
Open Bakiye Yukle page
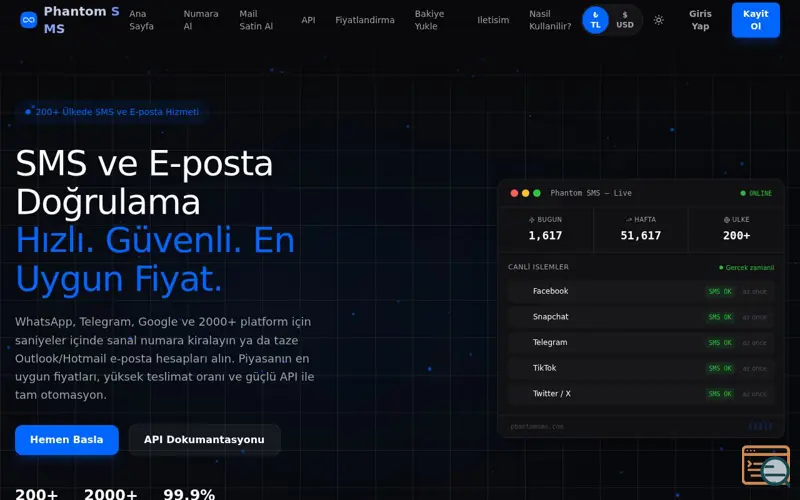[429, 20]
